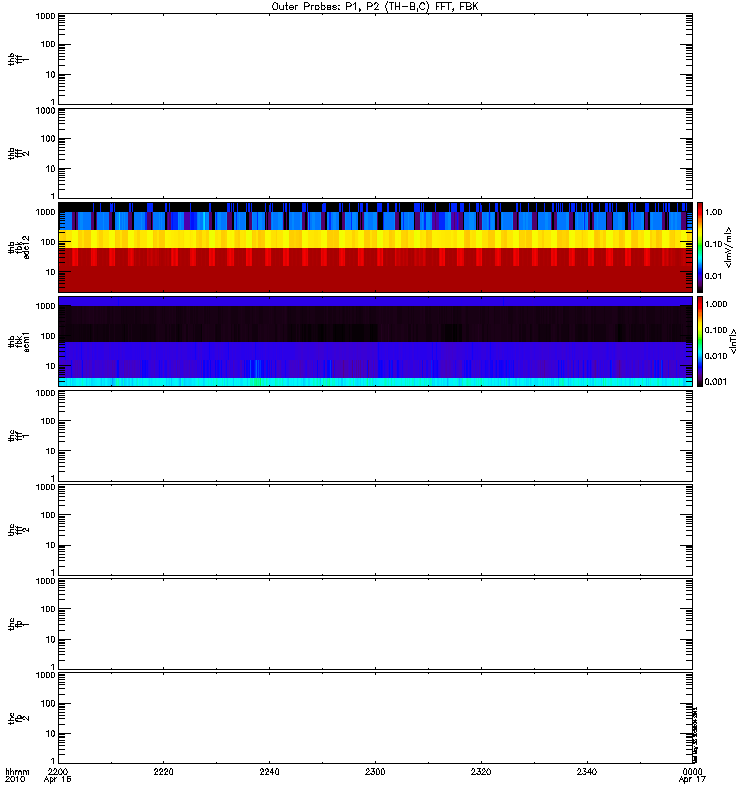Select the "1.00" value on mV/m color bar
The image size is (750, 800).
713,212
